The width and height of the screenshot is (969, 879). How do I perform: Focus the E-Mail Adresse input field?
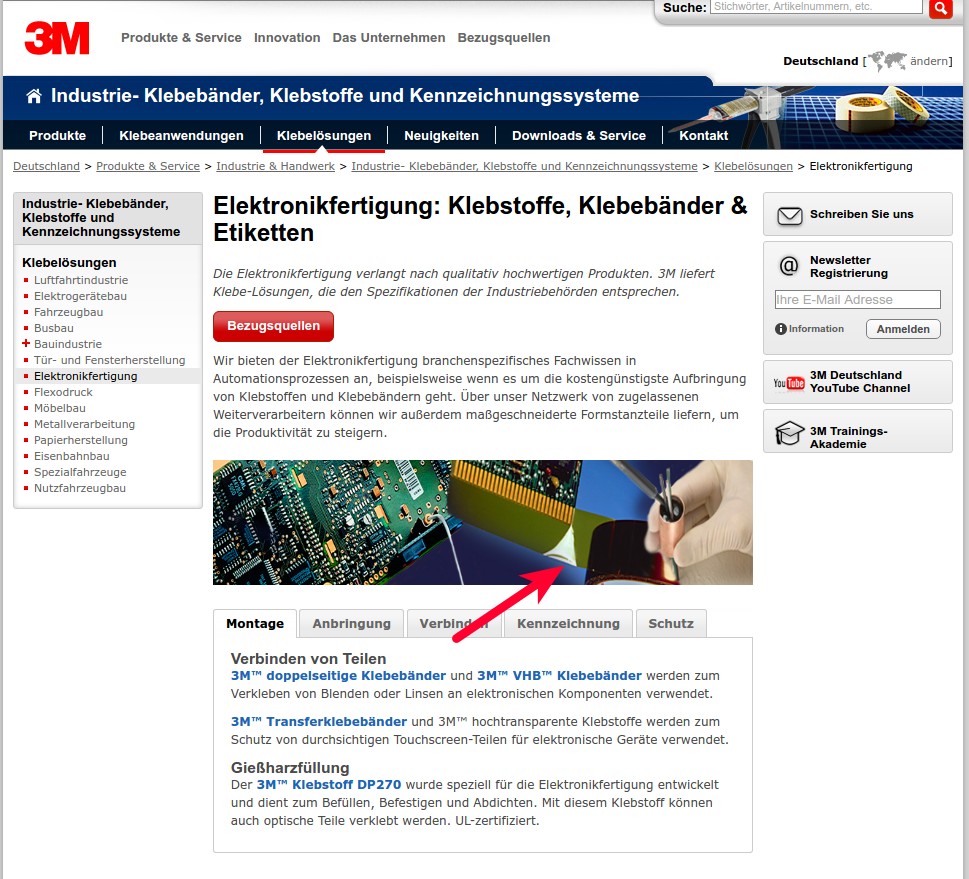[x=857, y=300]
